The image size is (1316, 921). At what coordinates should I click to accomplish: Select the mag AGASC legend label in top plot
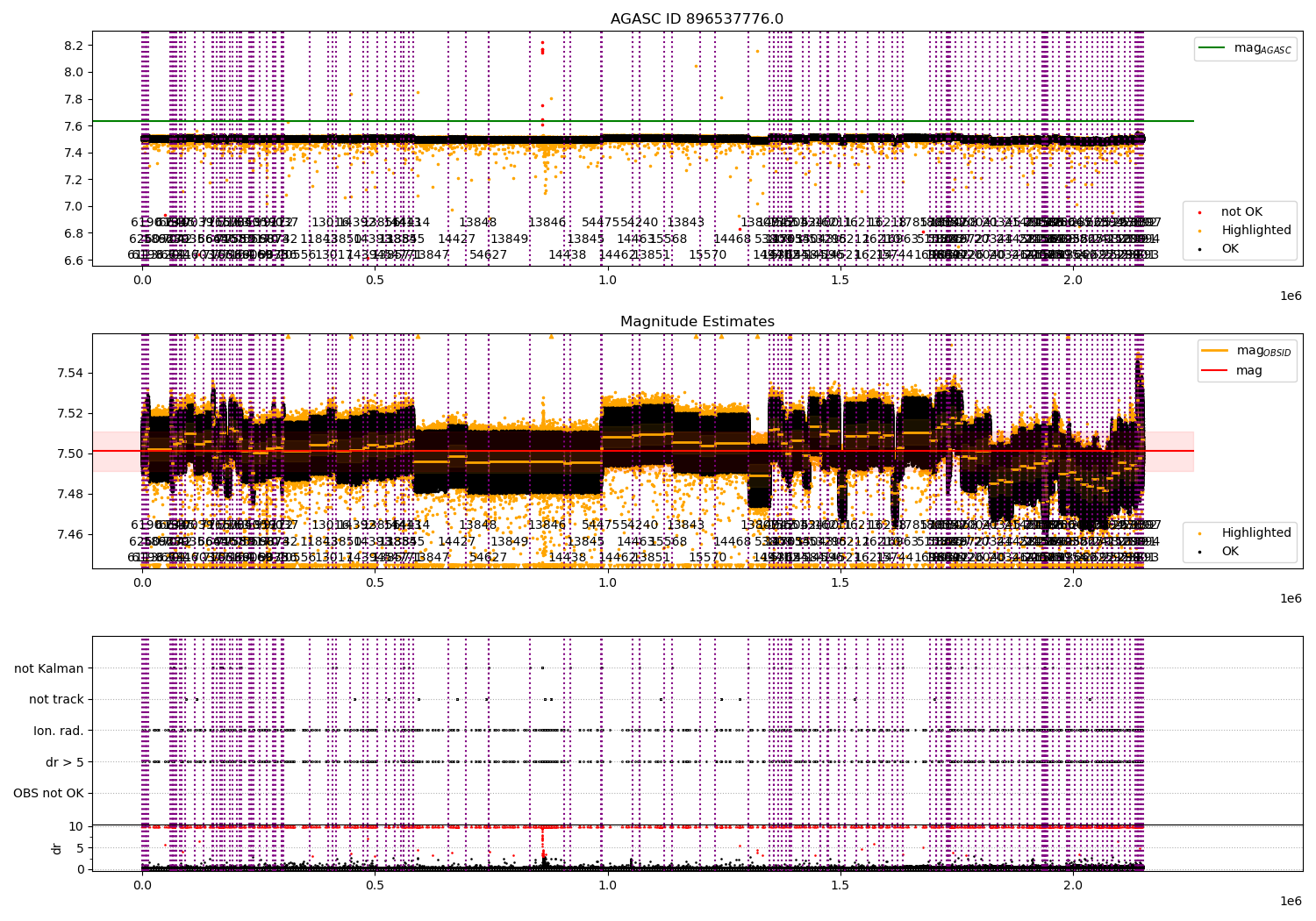pyautogui.click(x=1262, y=48)
